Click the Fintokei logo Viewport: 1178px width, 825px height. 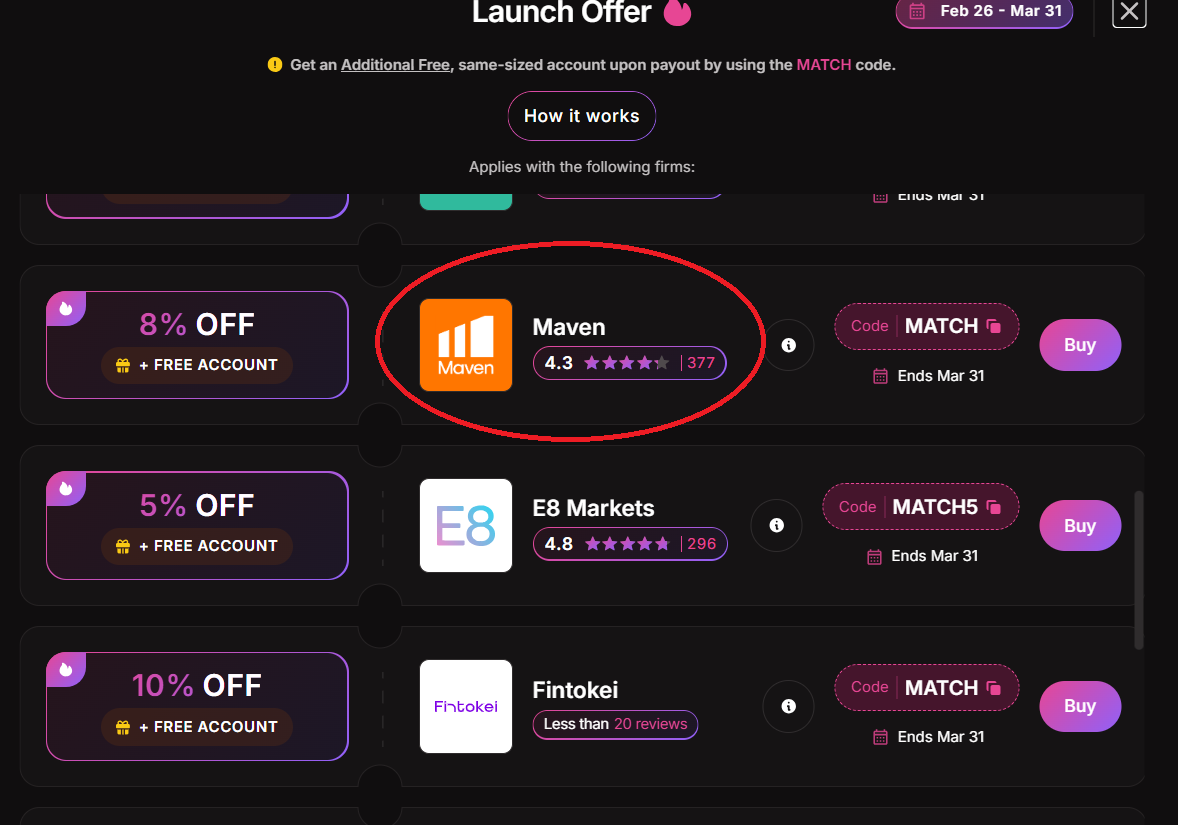(466, 706)
